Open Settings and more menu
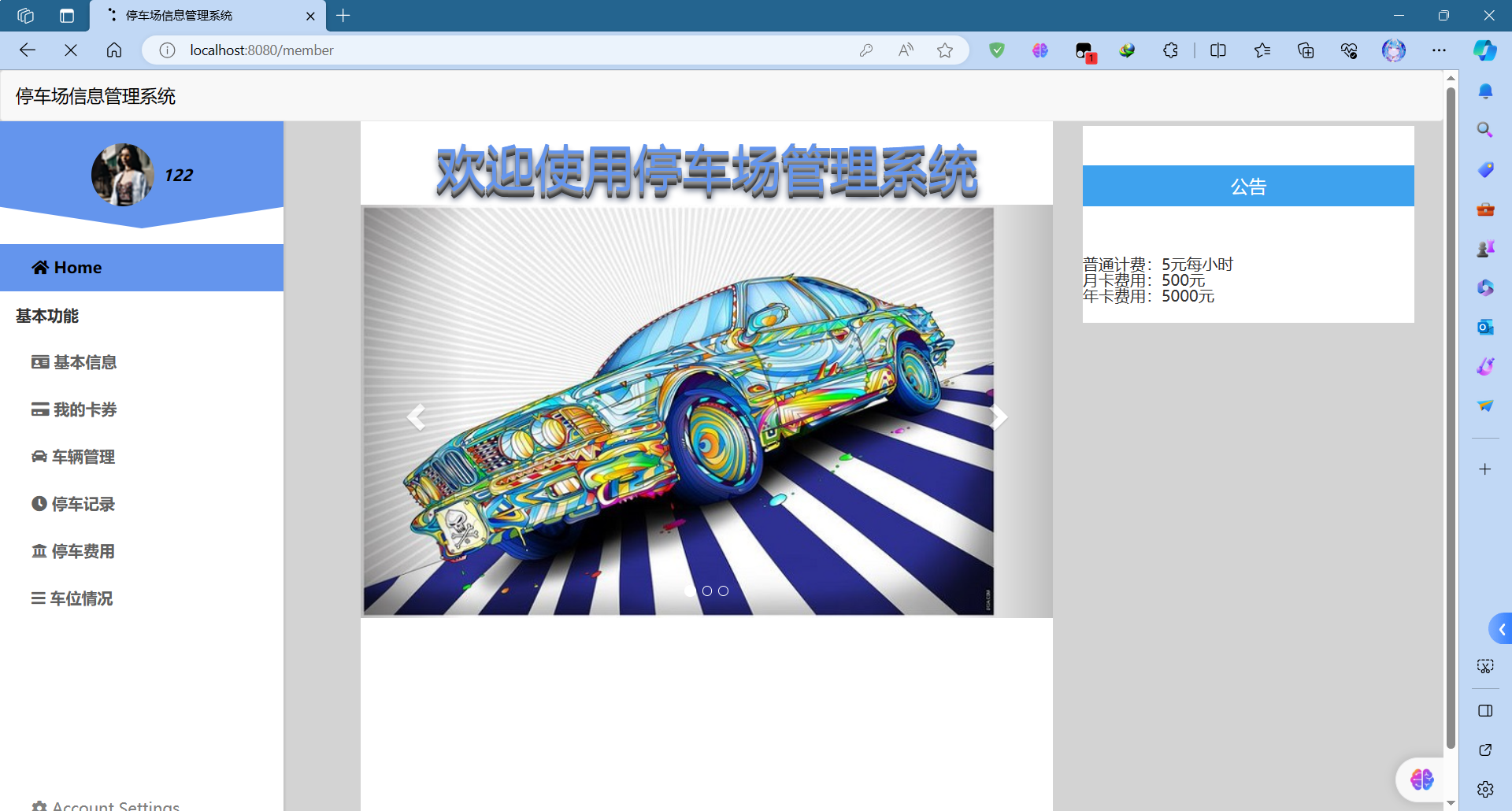Viewport: 1512px width, 811px height. click(1439, 50)
